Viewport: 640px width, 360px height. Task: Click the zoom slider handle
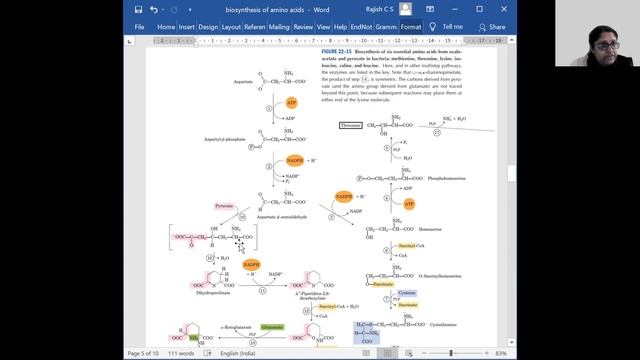tap(451, 353)
